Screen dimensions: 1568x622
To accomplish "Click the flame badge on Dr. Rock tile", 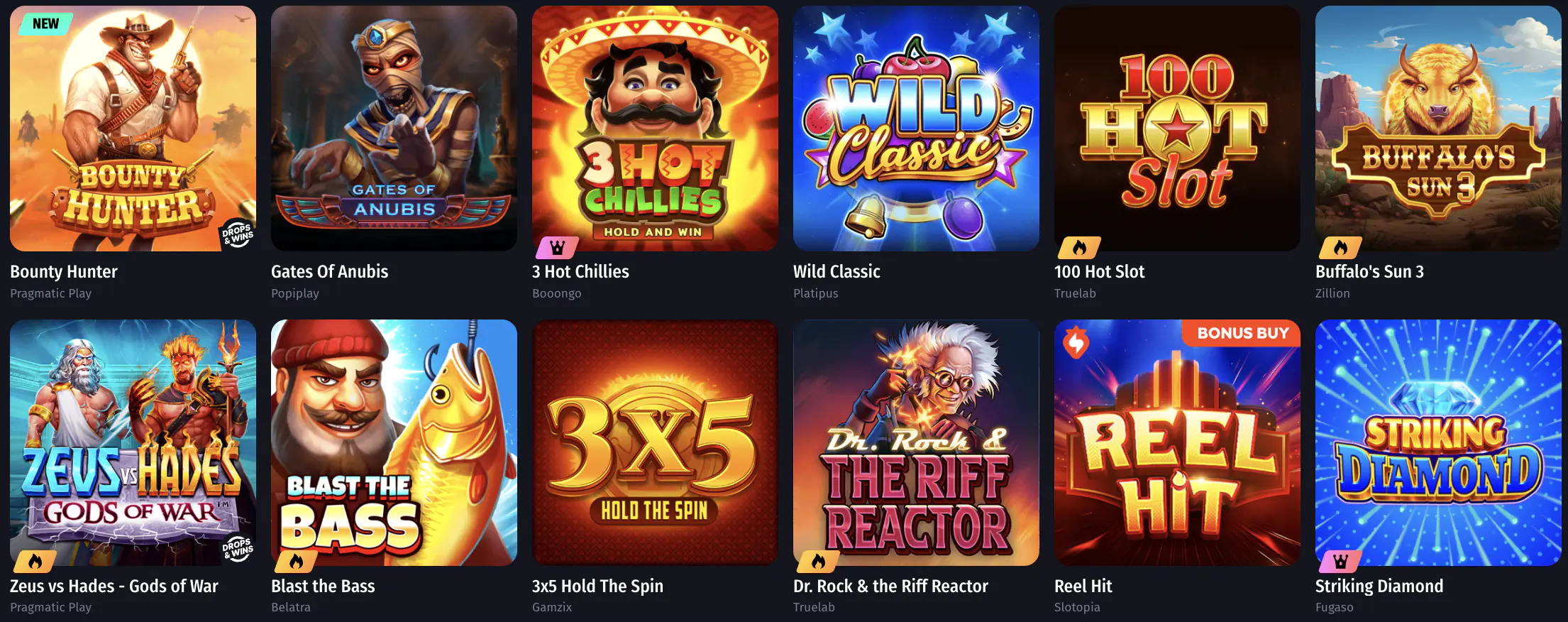I will [818, 562].
